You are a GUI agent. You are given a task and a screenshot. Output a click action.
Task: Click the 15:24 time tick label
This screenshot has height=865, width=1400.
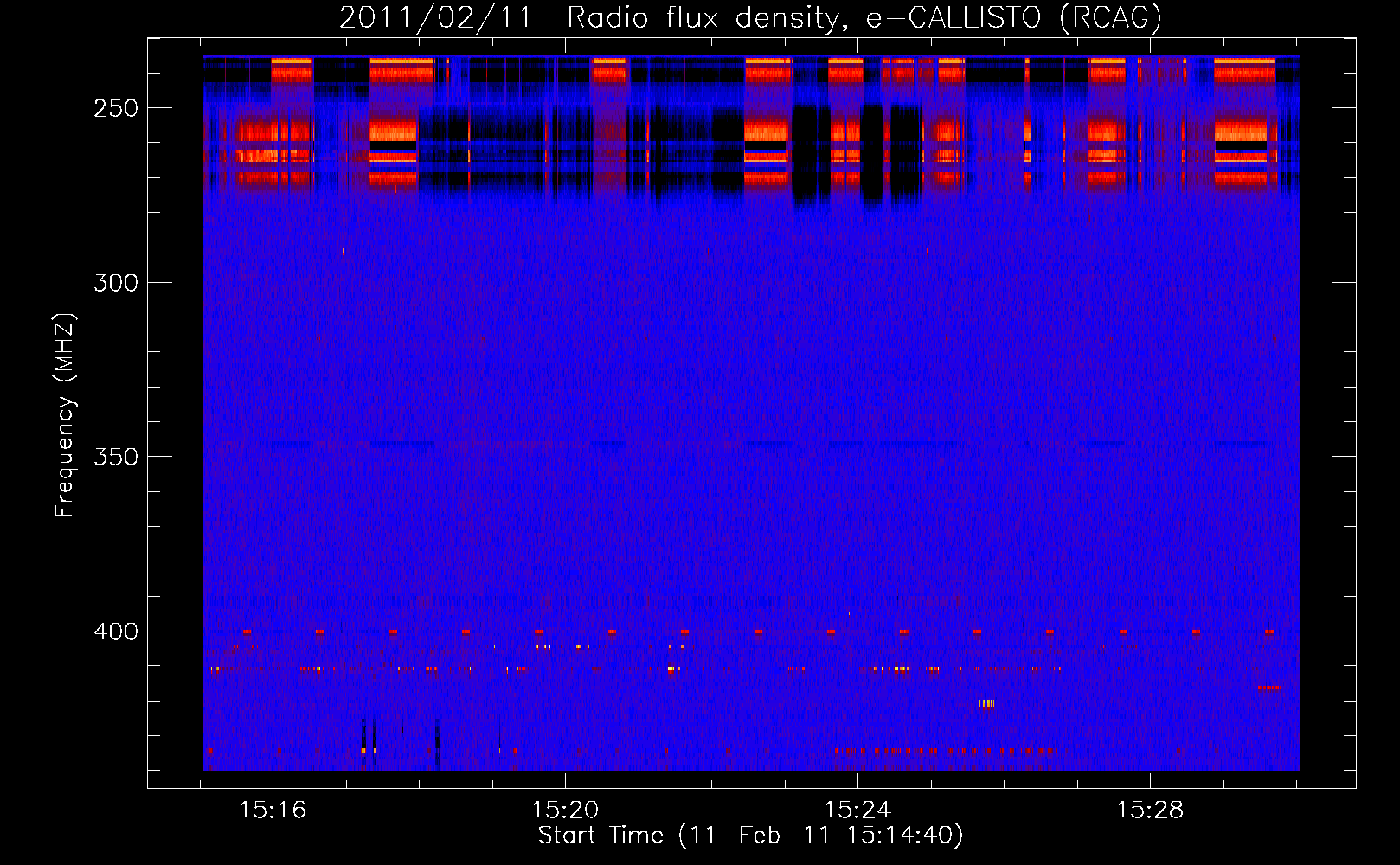pos(857,810)
